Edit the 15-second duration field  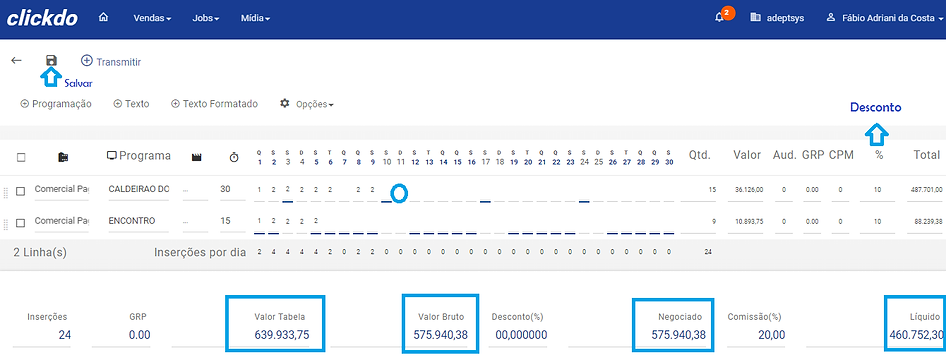pos(232,222)
